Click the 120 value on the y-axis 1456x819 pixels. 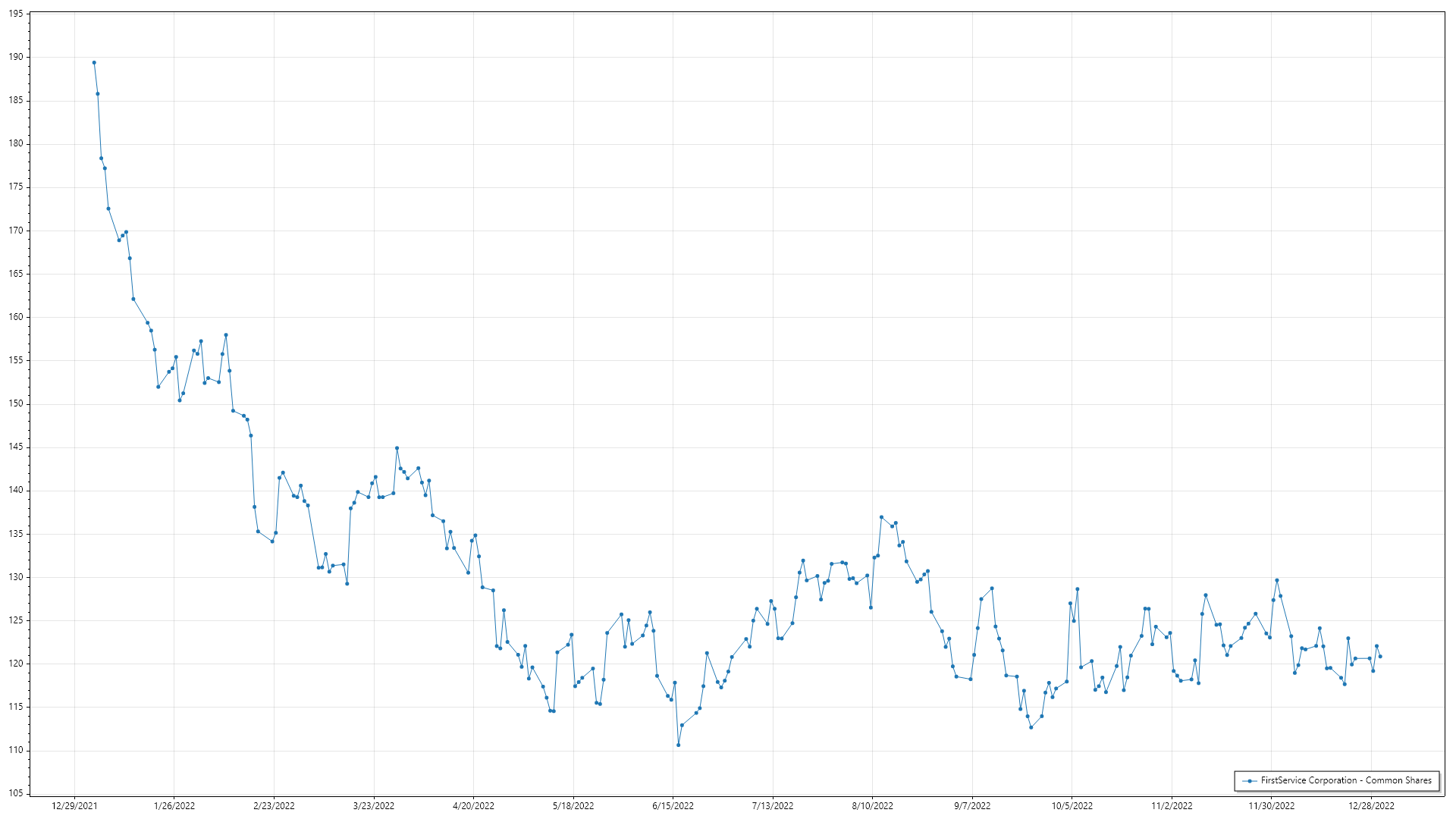[x=16, y=664]
